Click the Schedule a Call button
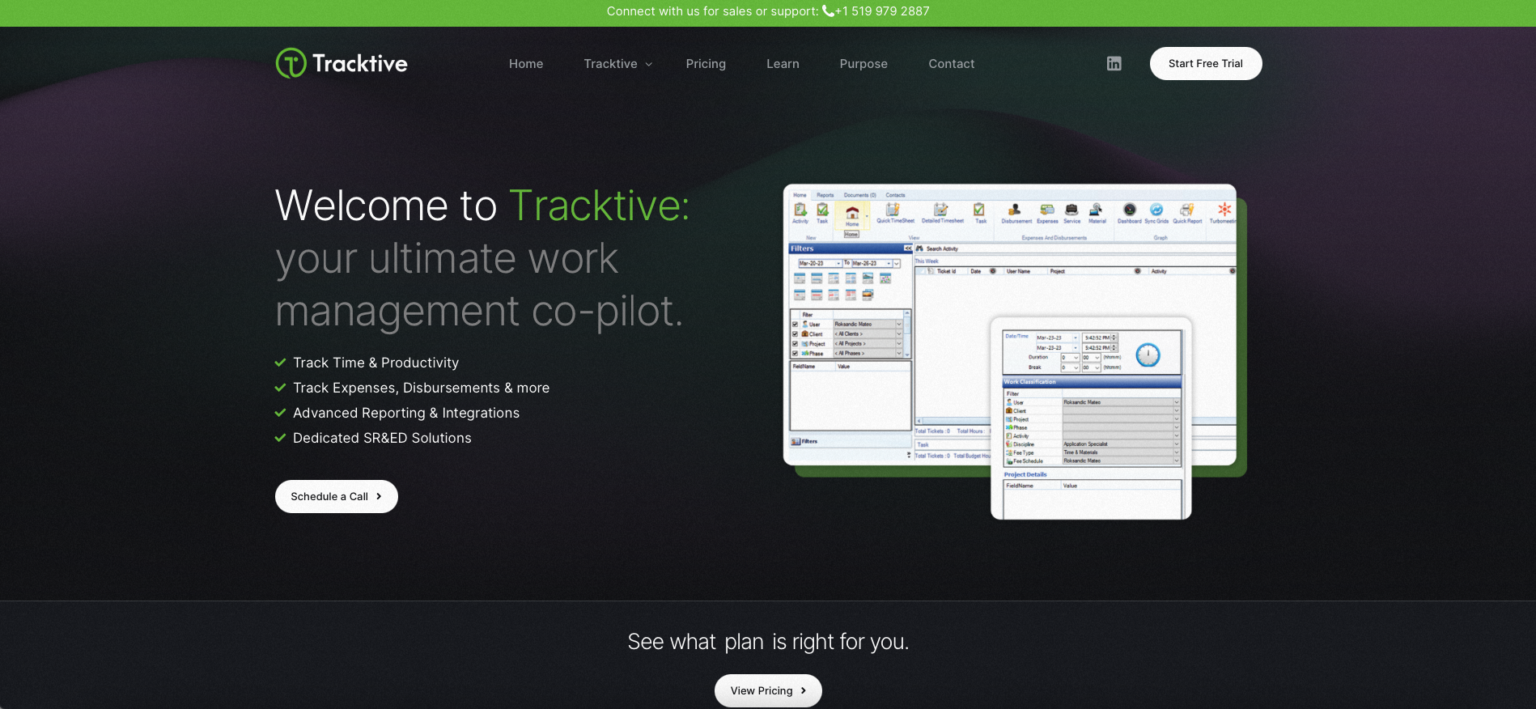1536x709 pixels. point(336,496)
